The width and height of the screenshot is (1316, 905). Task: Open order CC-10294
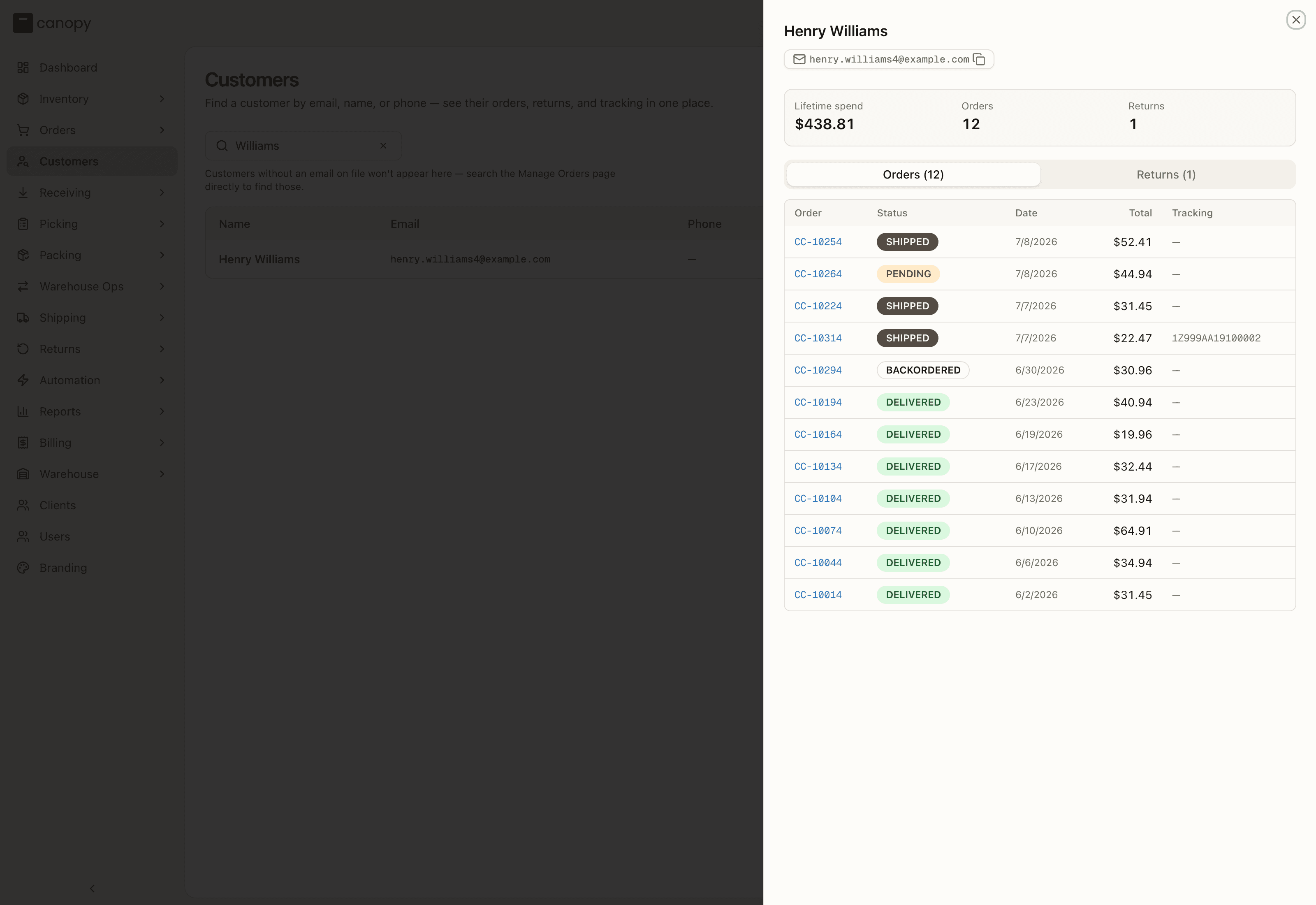coord(818,370)
